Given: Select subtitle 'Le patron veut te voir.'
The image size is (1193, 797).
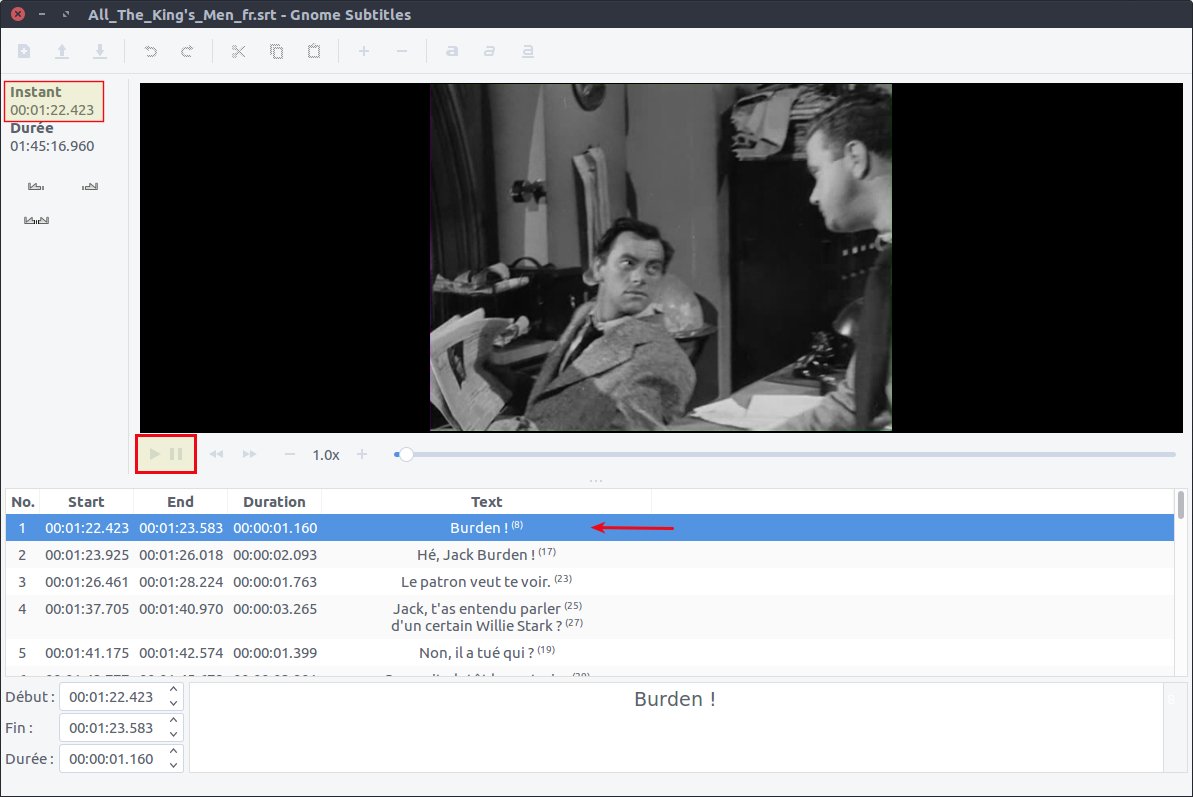Looking at the screenshot, I should coord(590,582).
